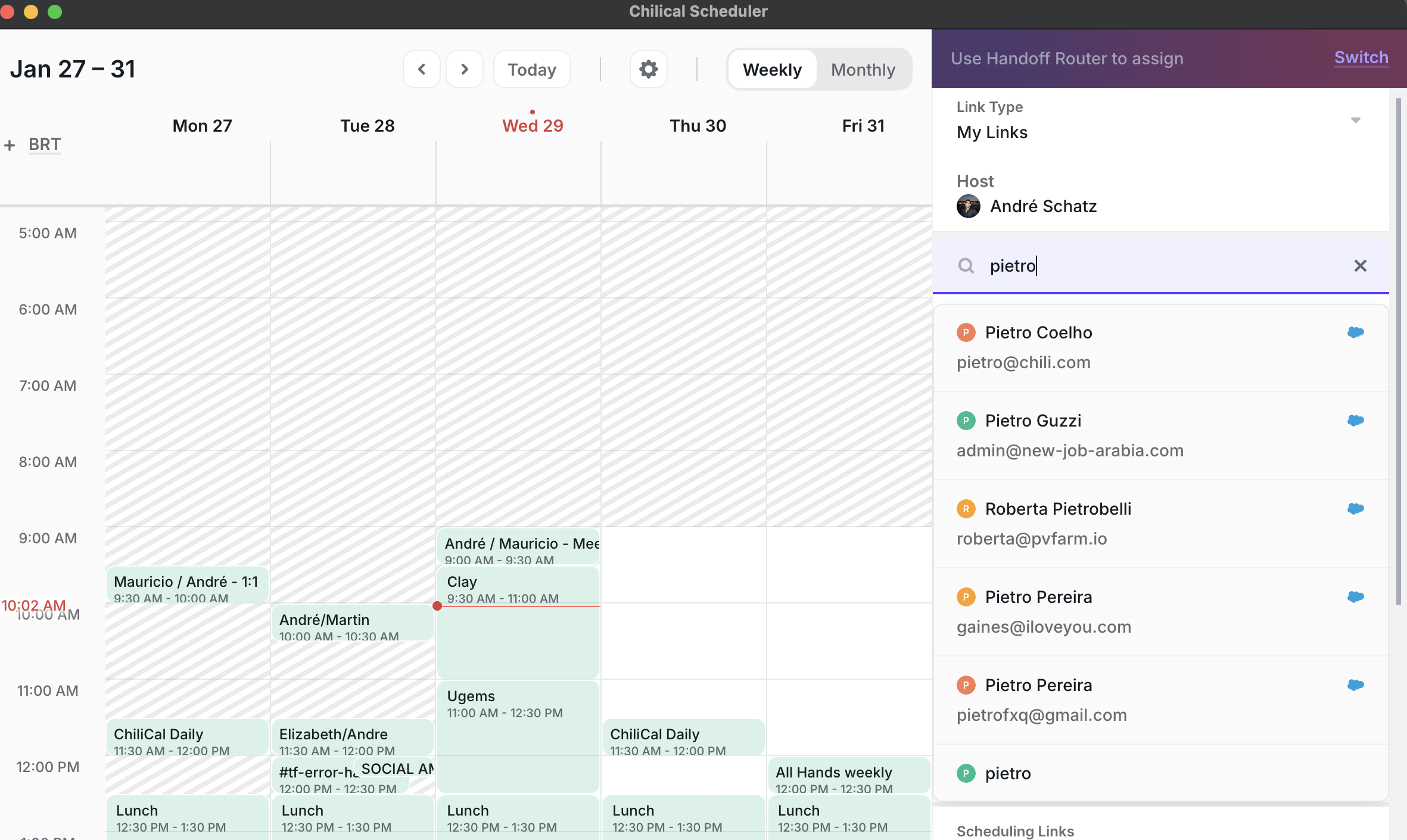Open the Ugems event
This screenshot has height=840, width=1407.
pos(518,736)
